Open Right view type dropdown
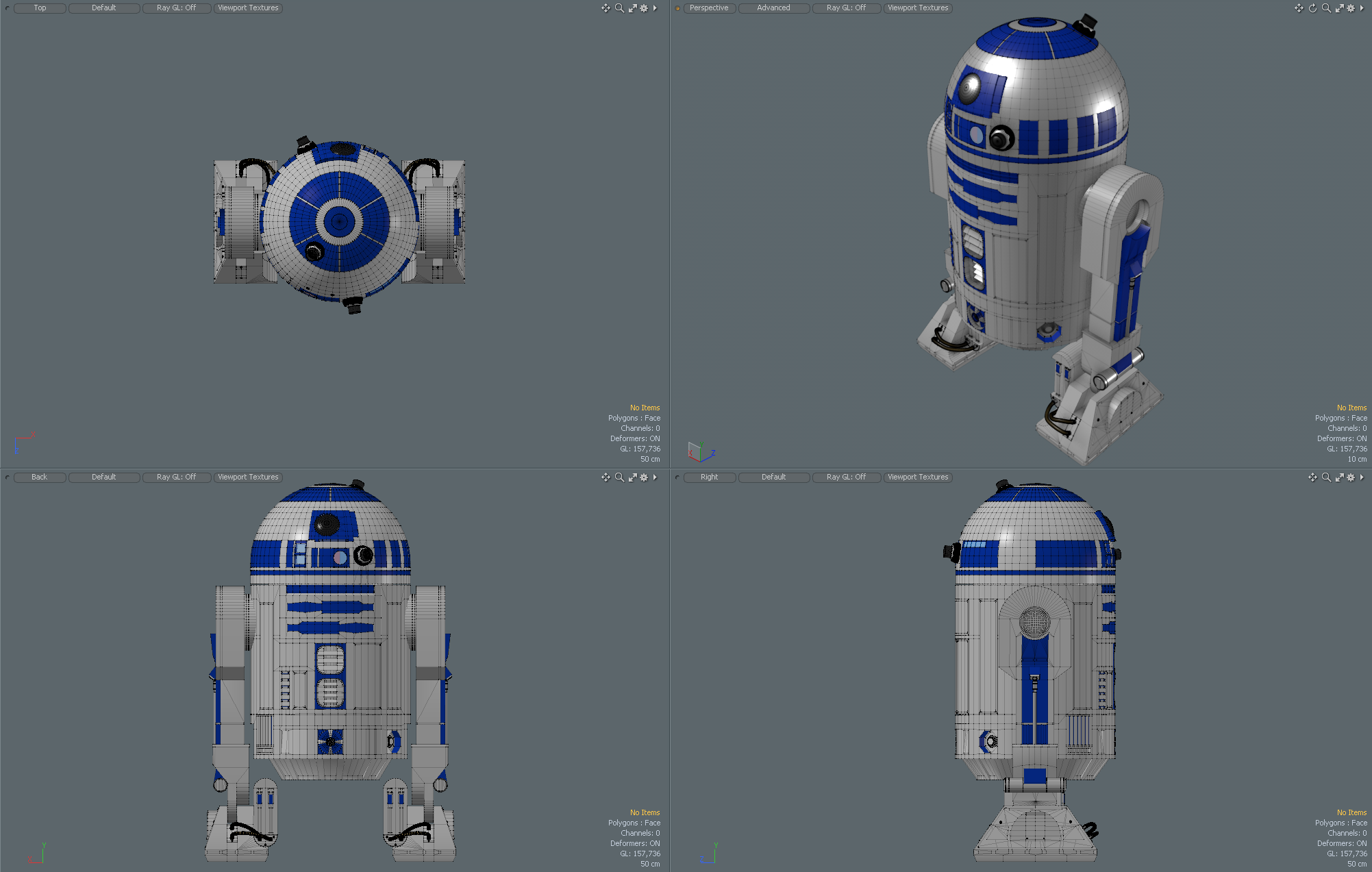This screenshot has width=1372, height=872. (x=709, y=477)
